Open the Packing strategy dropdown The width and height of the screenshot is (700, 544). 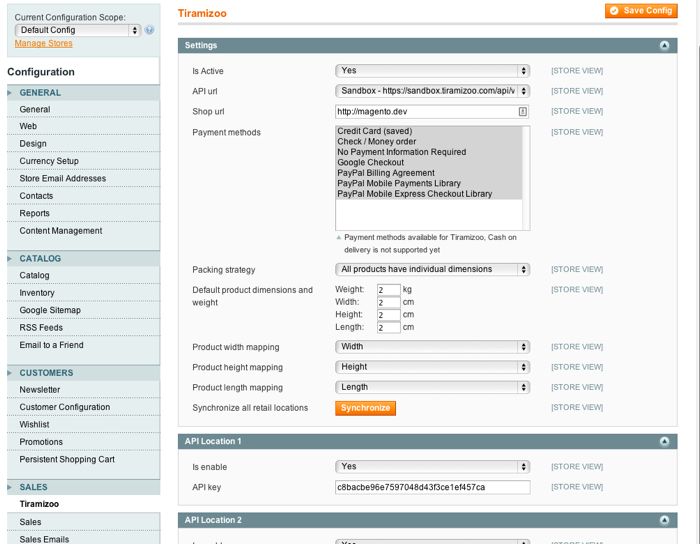(432, 270)
